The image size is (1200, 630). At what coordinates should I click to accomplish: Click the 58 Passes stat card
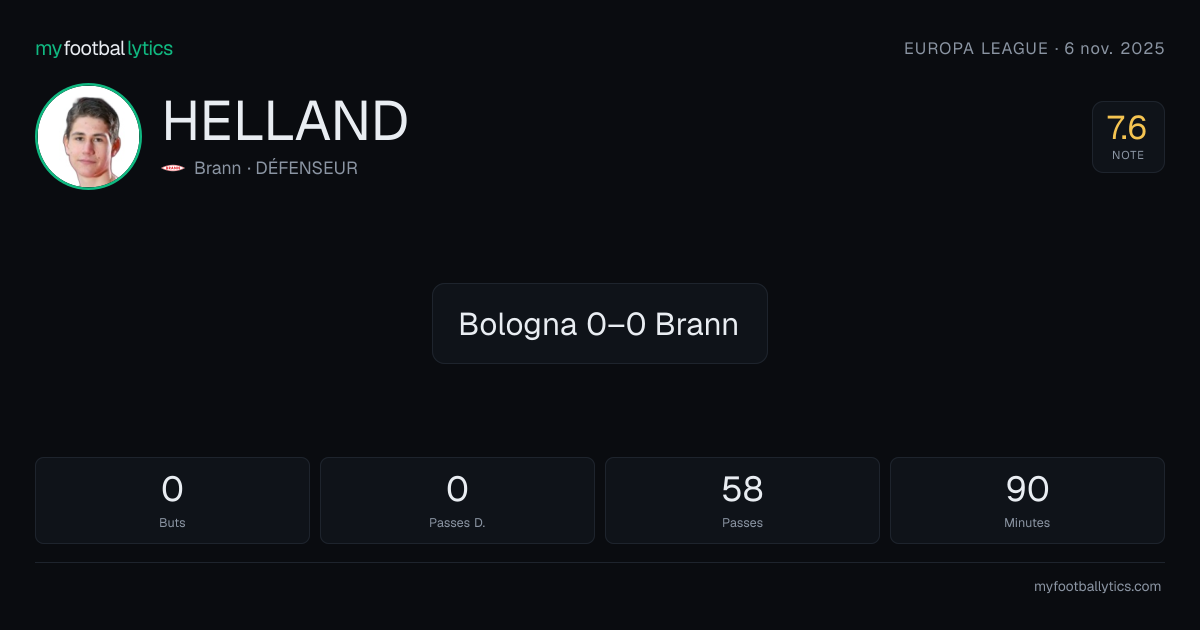click(x=742, y=500)
